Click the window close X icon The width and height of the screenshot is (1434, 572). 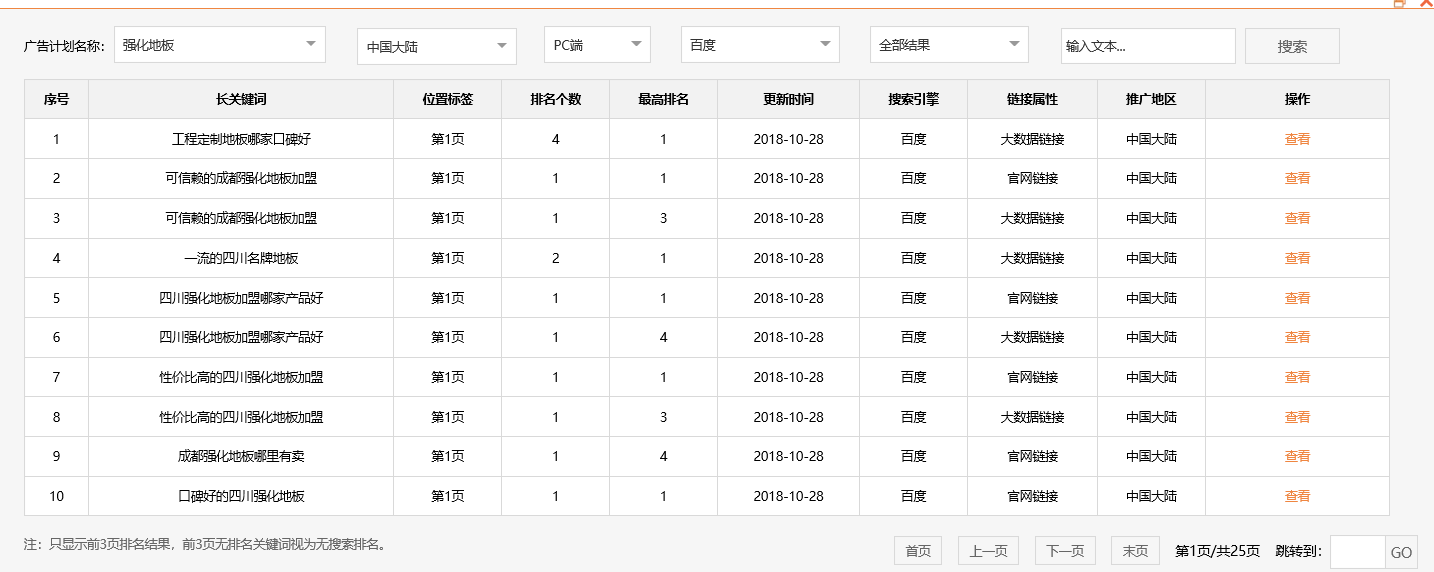pos(1426,4)
